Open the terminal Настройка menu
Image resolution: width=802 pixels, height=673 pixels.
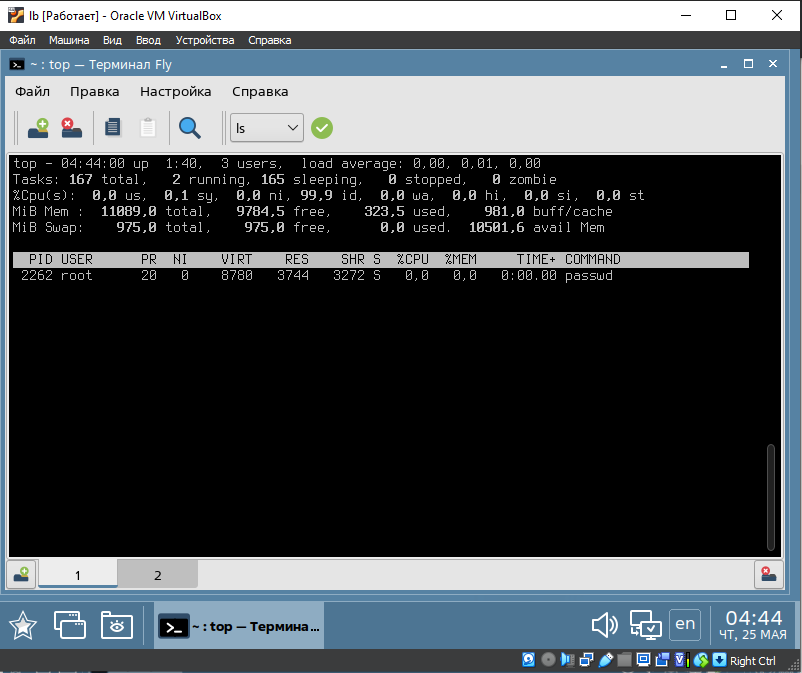tap(175, 92)
